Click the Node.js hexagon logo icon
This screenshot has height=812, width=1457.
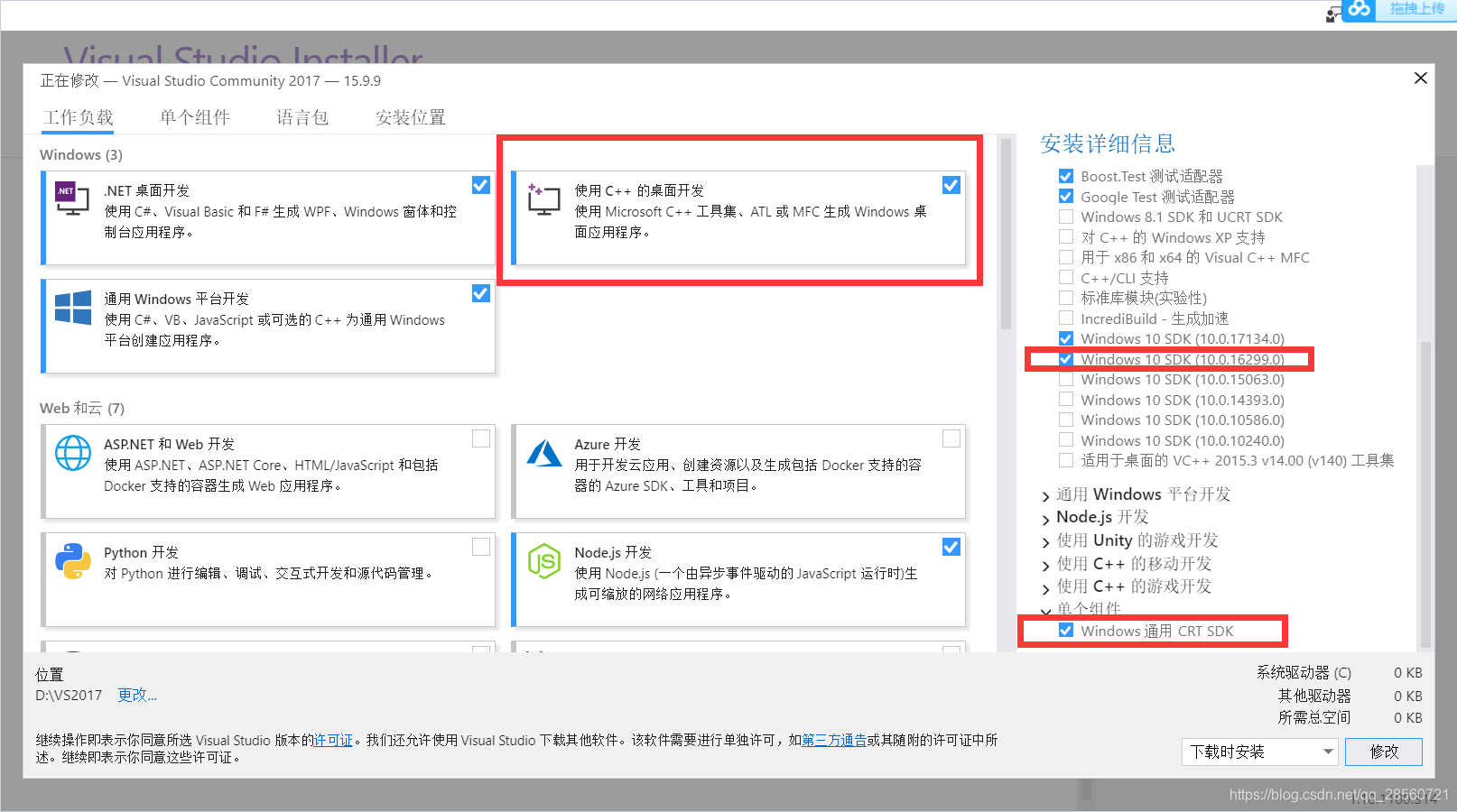pos(543,561)
